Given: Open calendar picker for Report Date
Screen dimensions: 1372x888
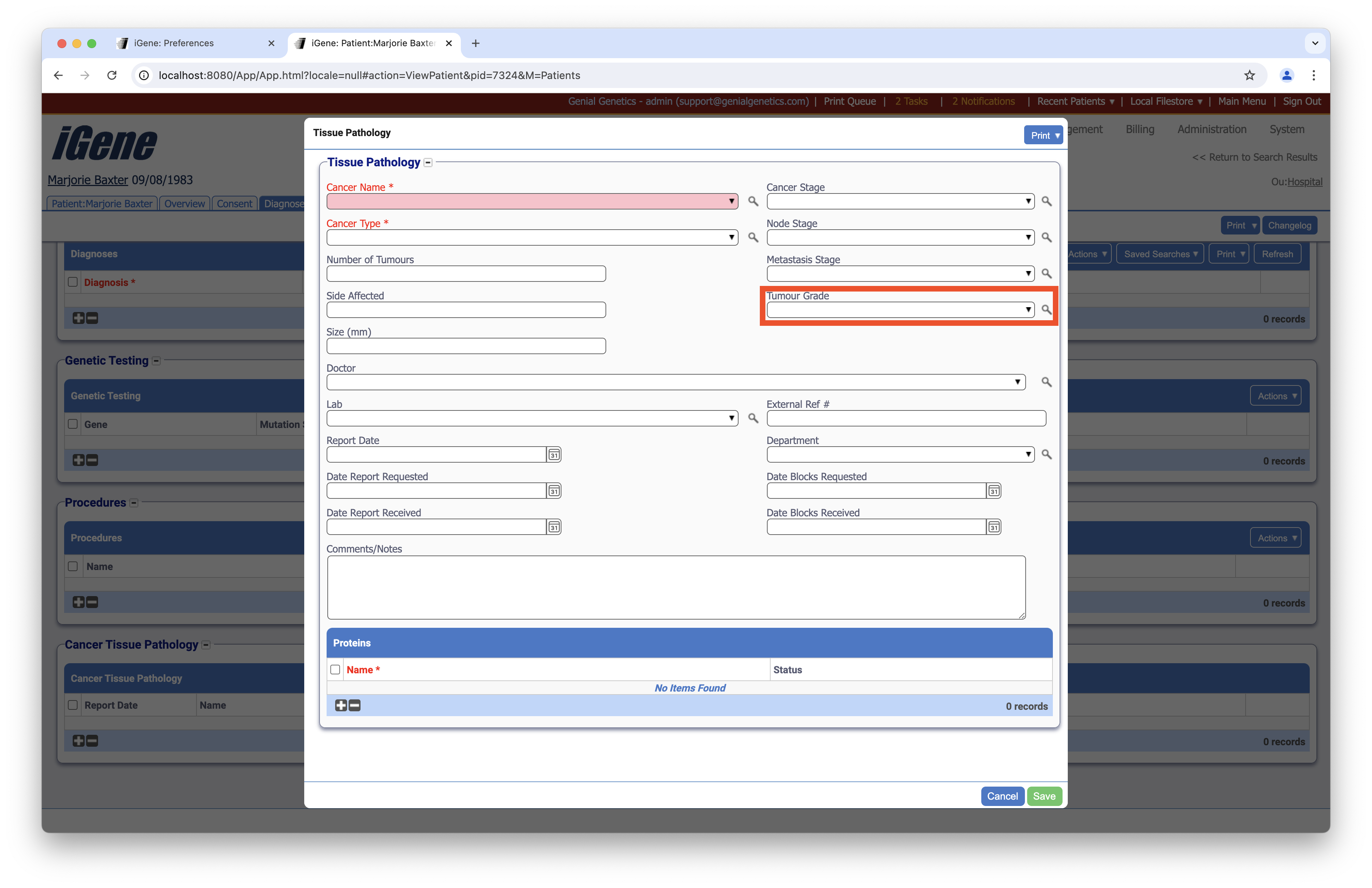Looking at the screenshot, I should 553,455.
